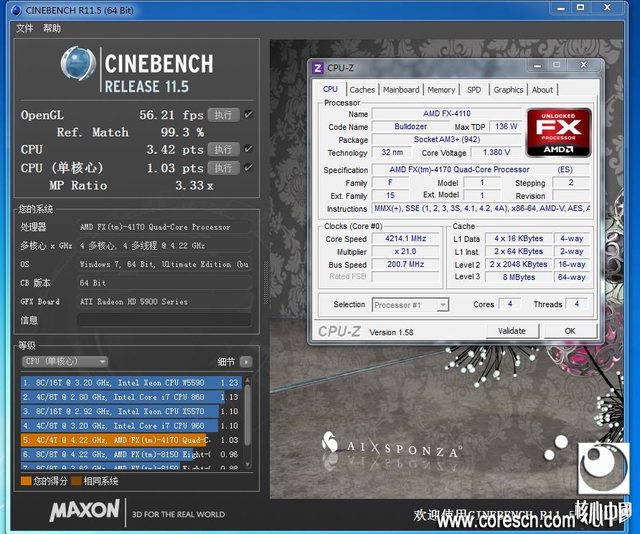Click the Level 3 cache 8 MBytes value
Viewport: 640px width, 534px height.
(x=518, y=277)
